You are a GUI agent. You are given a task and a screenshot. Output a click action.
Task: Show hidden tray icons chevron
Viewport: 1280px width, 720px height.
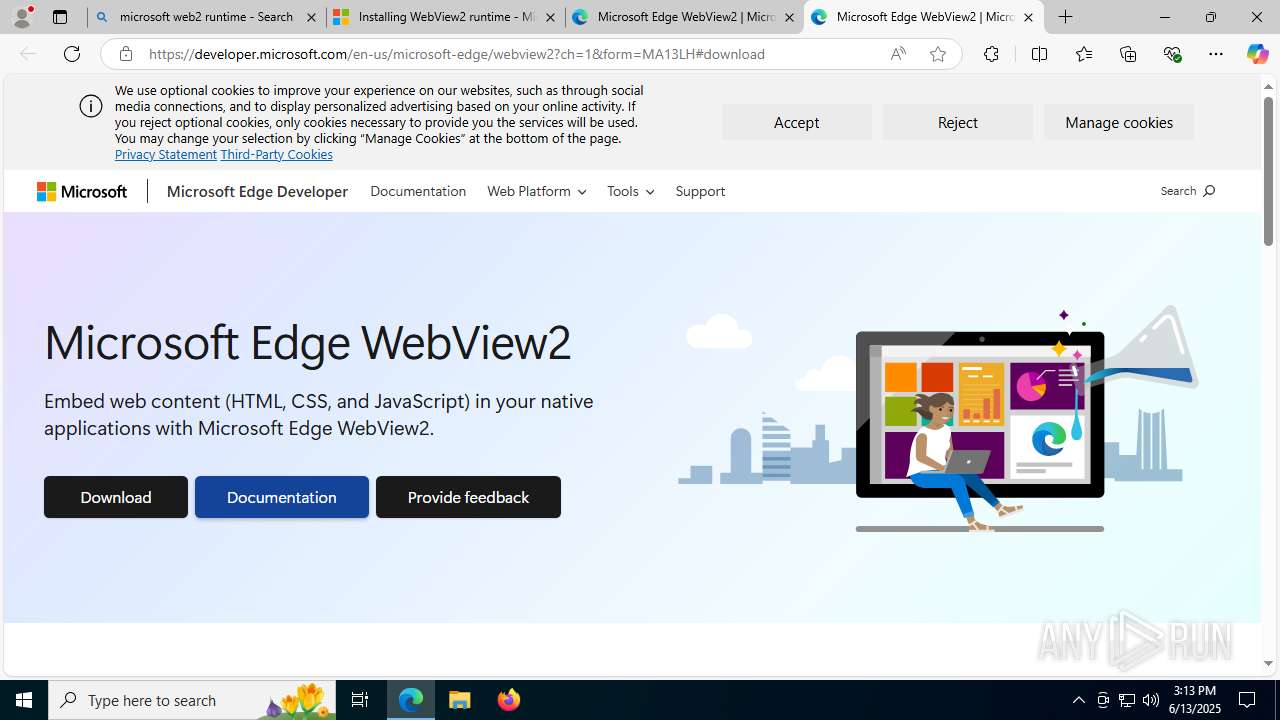[1079, 700]
